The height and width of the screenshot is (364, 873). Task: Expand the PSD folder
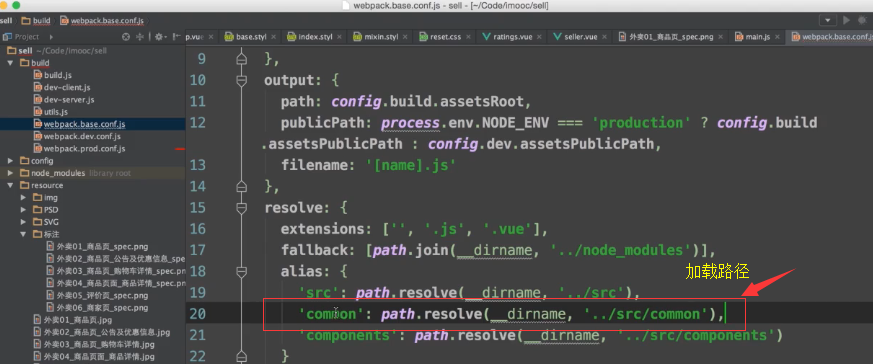click(x=23, y=210)
